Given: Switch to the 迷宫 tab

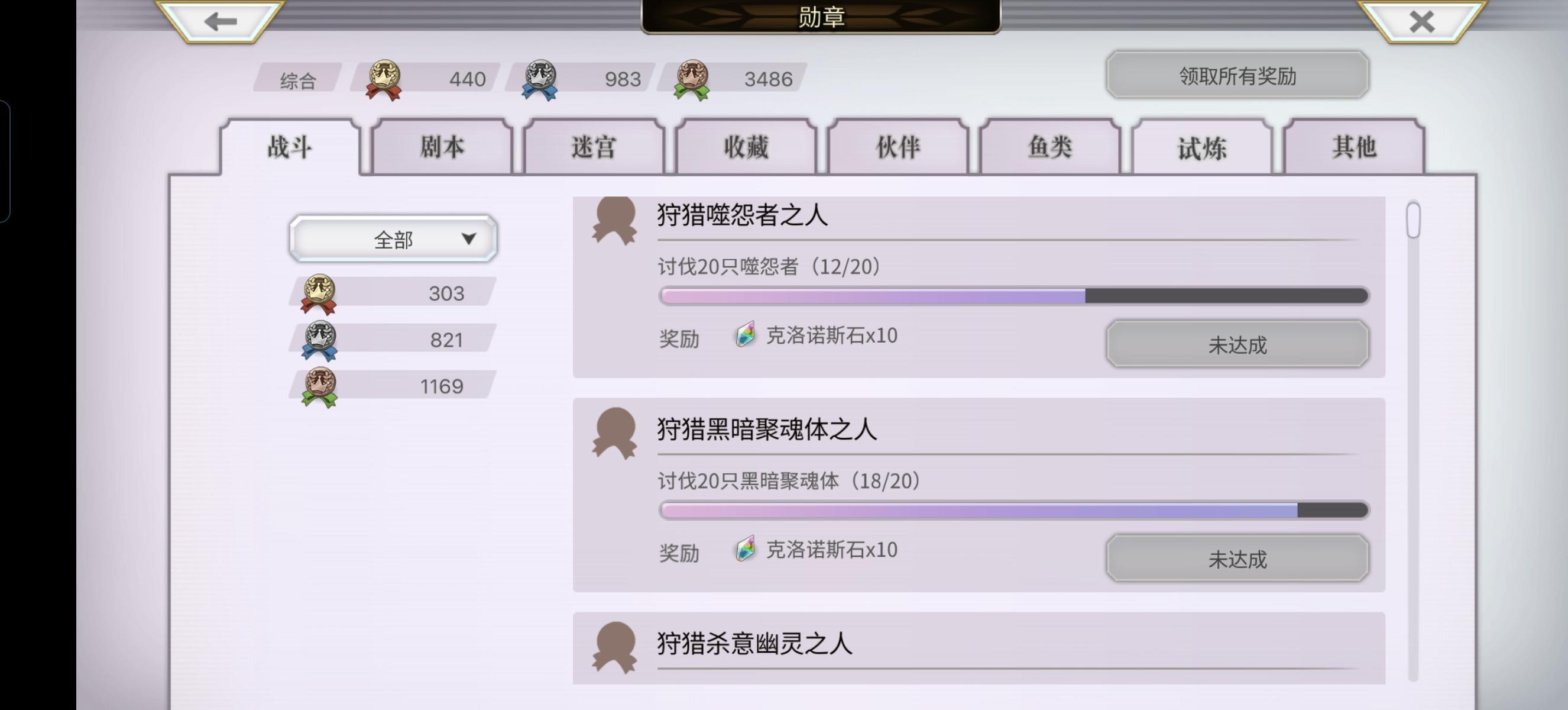Looking at the screenshot, I should 594,147.
